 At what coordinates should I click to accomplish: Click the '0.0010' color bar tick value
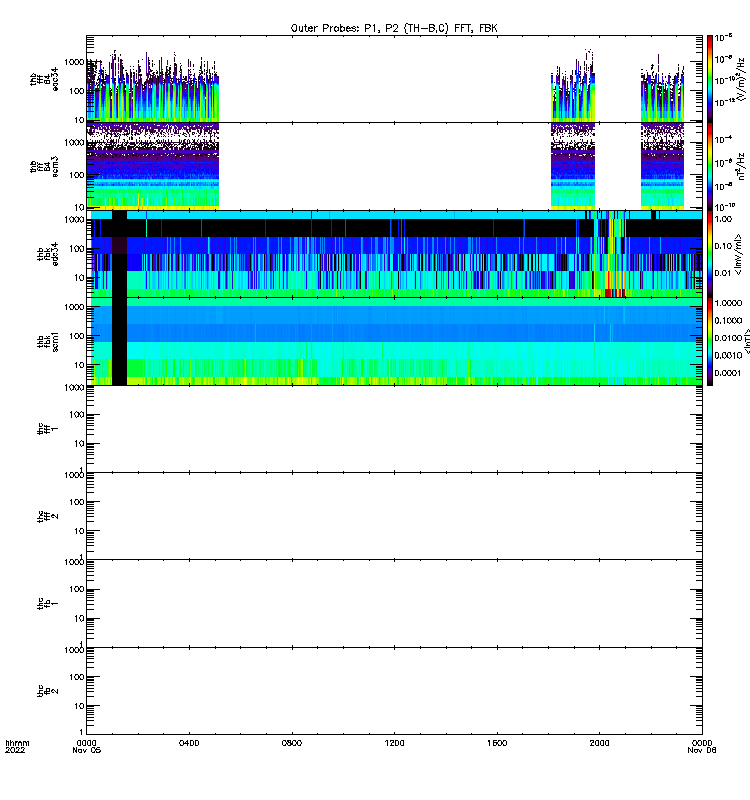[728, 355]
